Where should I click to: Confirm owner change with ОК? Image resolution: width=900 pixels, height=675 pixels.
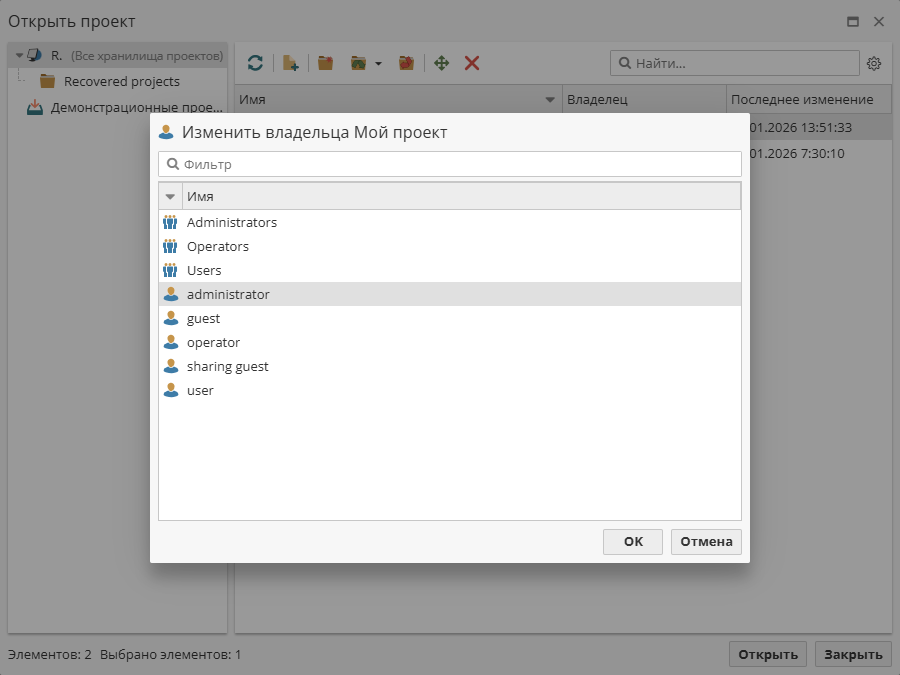click(x=632, y=541)
